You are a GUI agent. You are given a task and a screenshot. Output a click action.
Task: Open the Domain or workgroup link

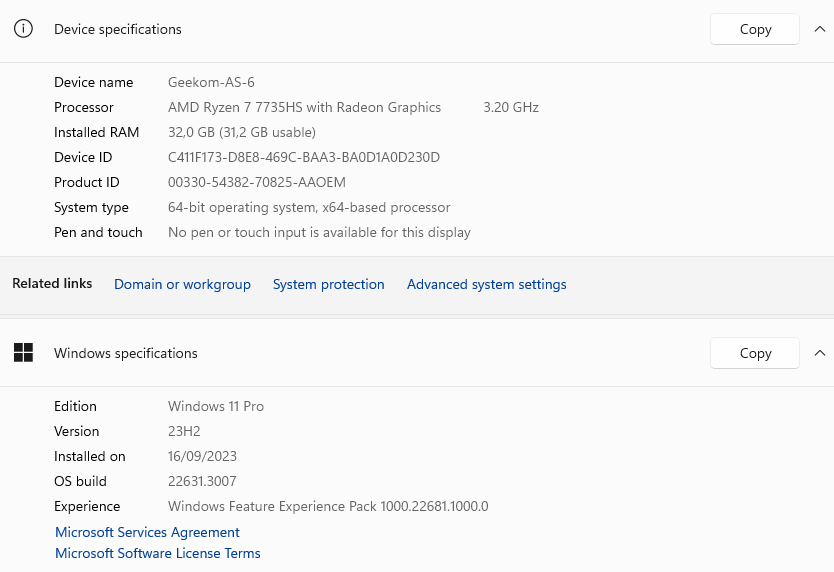tap(182, 284)
